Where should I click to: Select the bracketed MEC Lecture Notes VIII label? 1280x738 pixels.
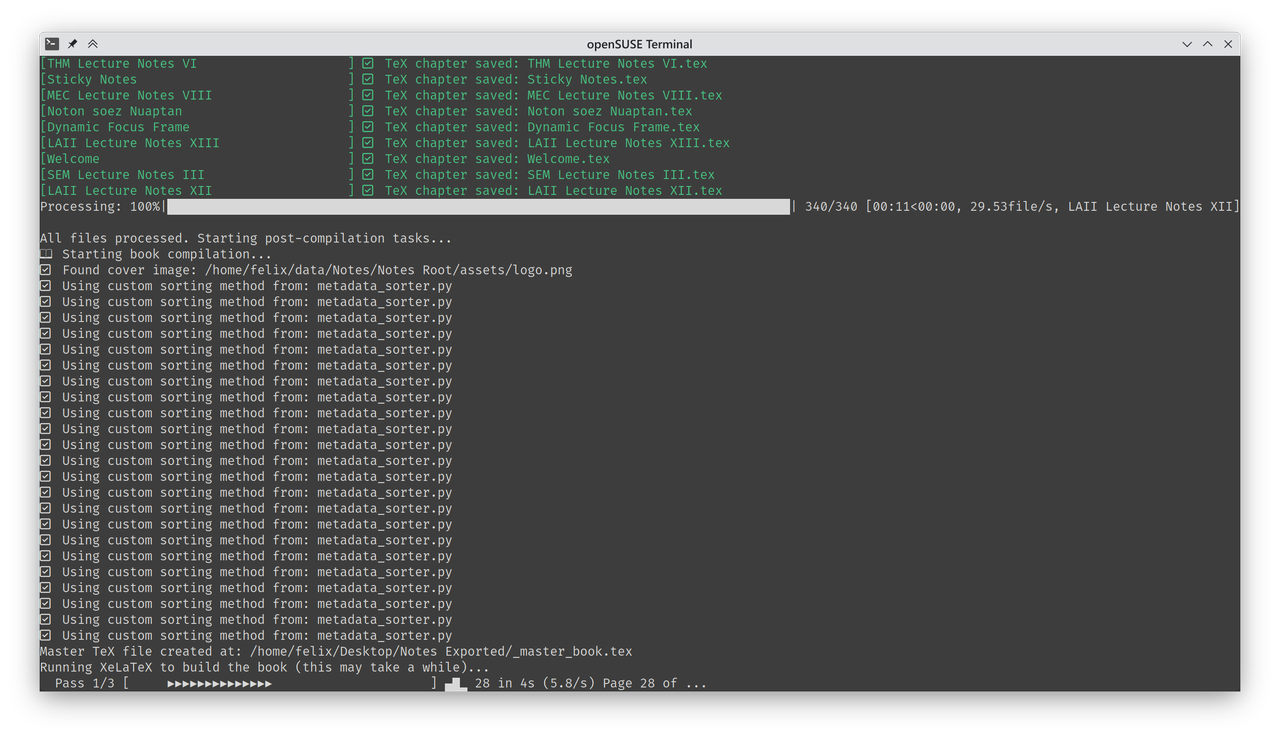click(197, 95)
